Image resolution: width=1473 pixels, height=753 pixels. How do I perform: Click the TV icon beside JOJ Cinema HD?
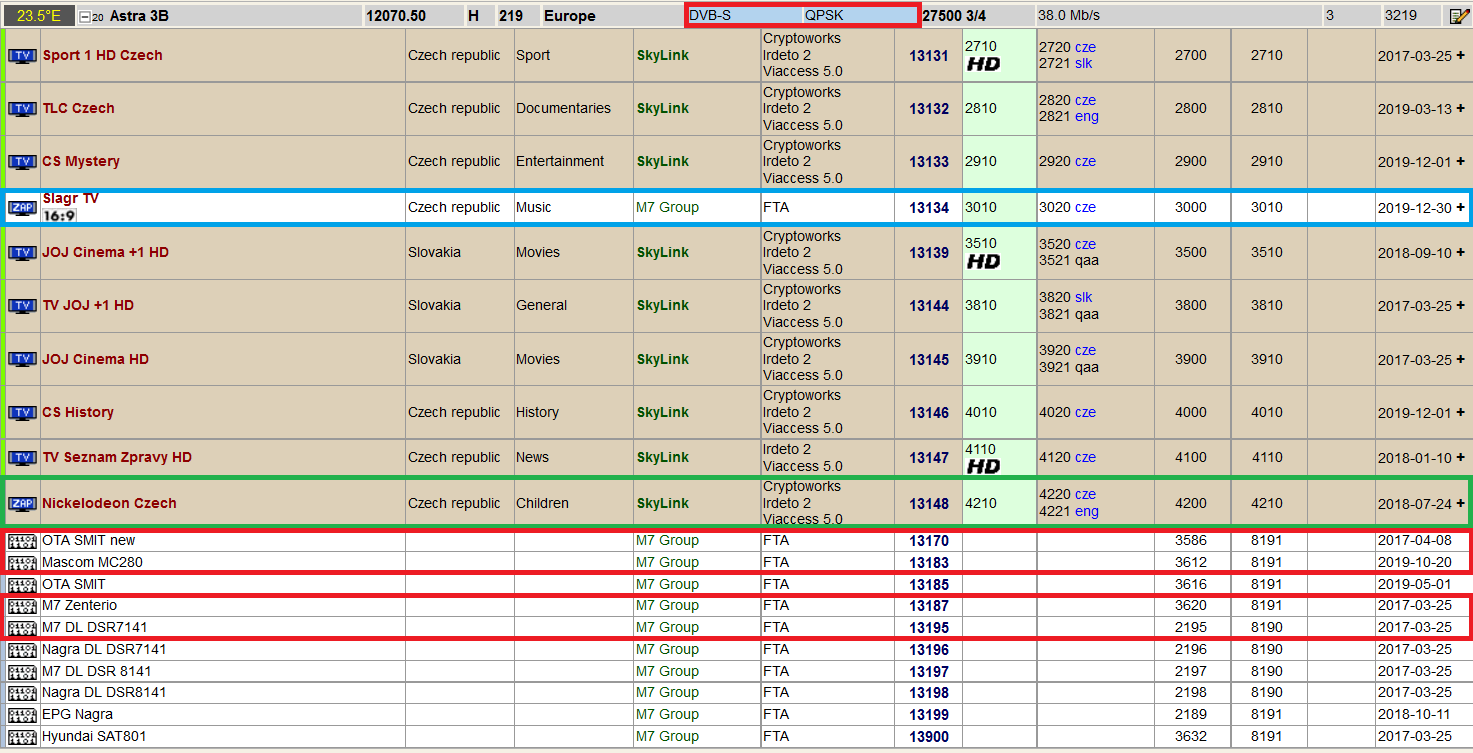[x=22, y=360]
